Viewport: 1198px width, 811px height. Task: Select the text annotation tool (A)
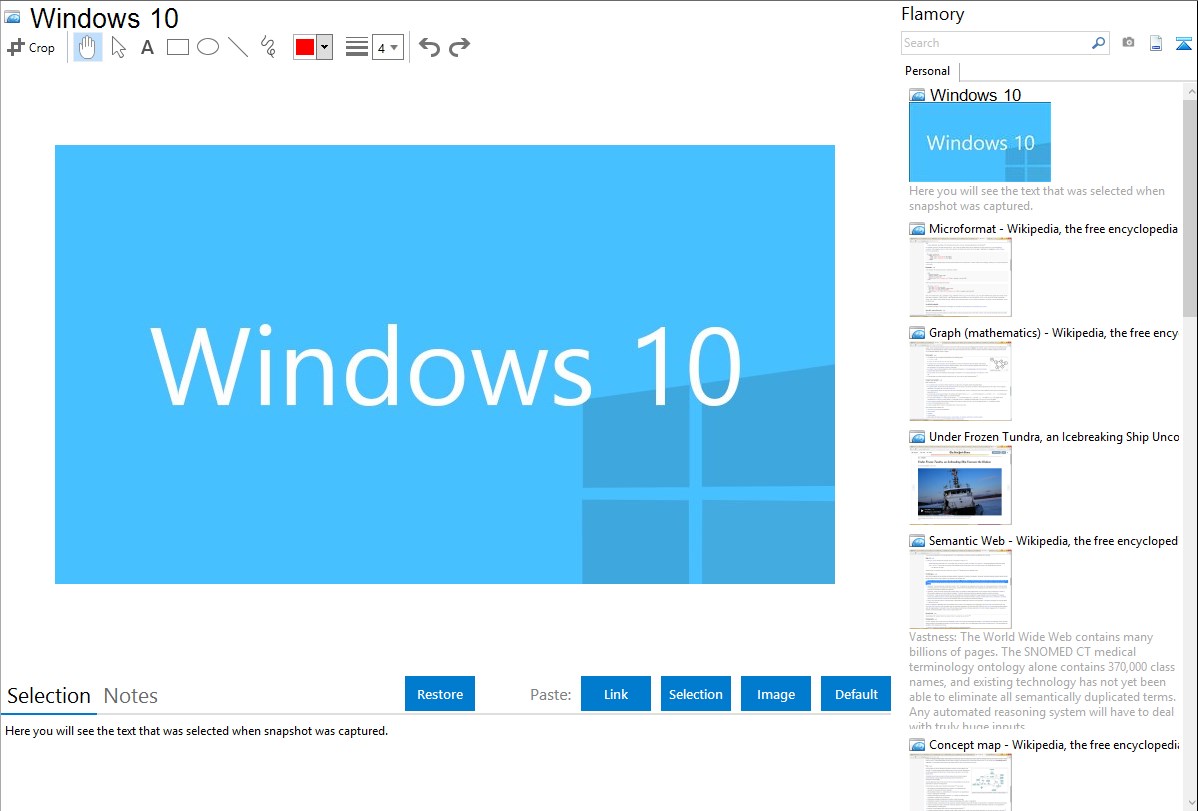pos(147,47)
